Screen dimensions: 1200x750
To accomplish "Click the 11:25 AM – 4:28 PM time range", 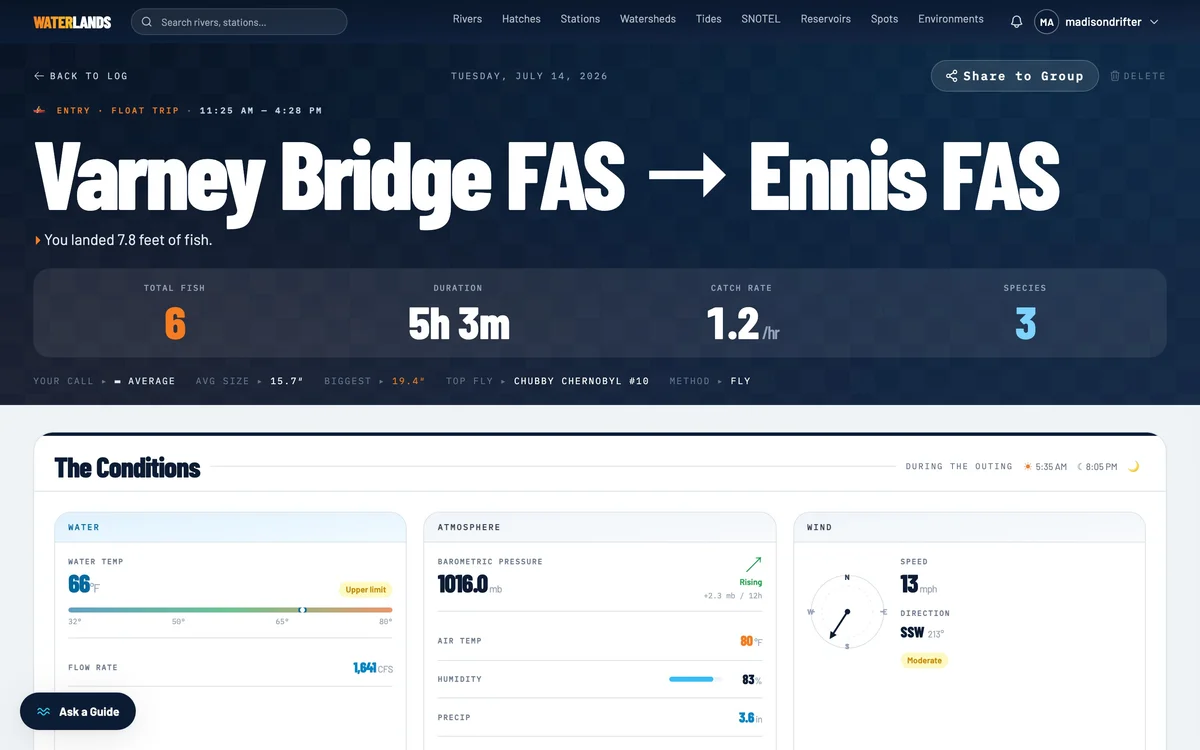I will (x=260, y=110).
